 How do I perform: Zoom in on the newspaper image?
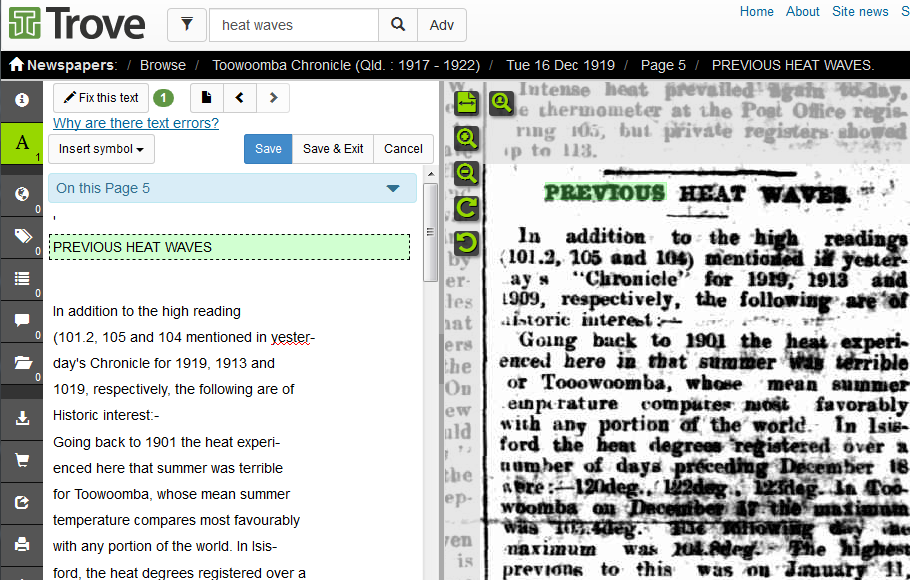[467, 138]
